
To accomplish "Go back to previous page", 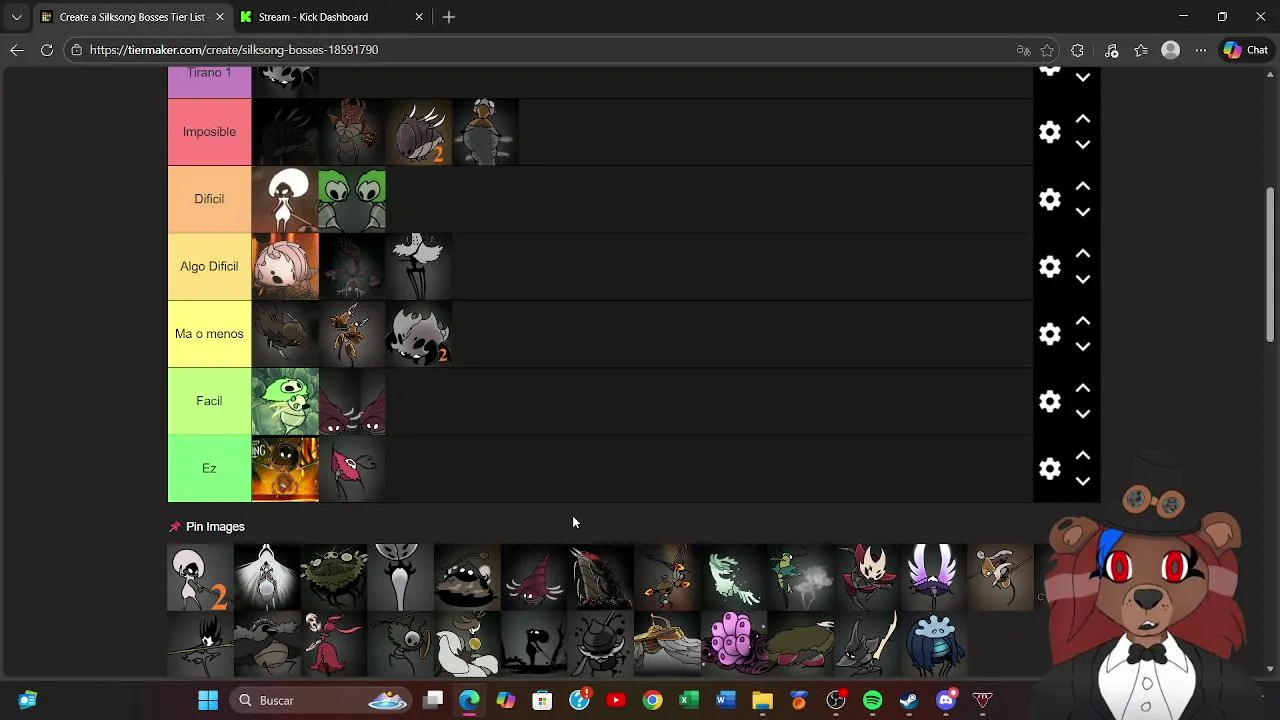I will 17,50.
